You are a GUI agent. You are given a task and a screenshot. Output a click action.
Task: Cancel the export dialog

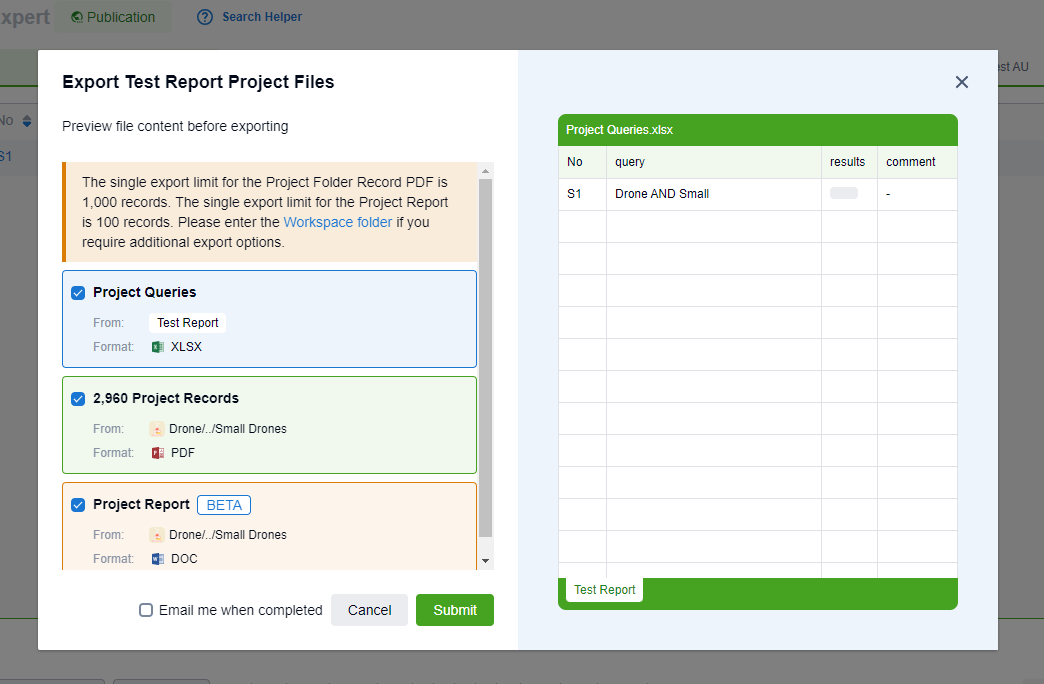(369, 610)
